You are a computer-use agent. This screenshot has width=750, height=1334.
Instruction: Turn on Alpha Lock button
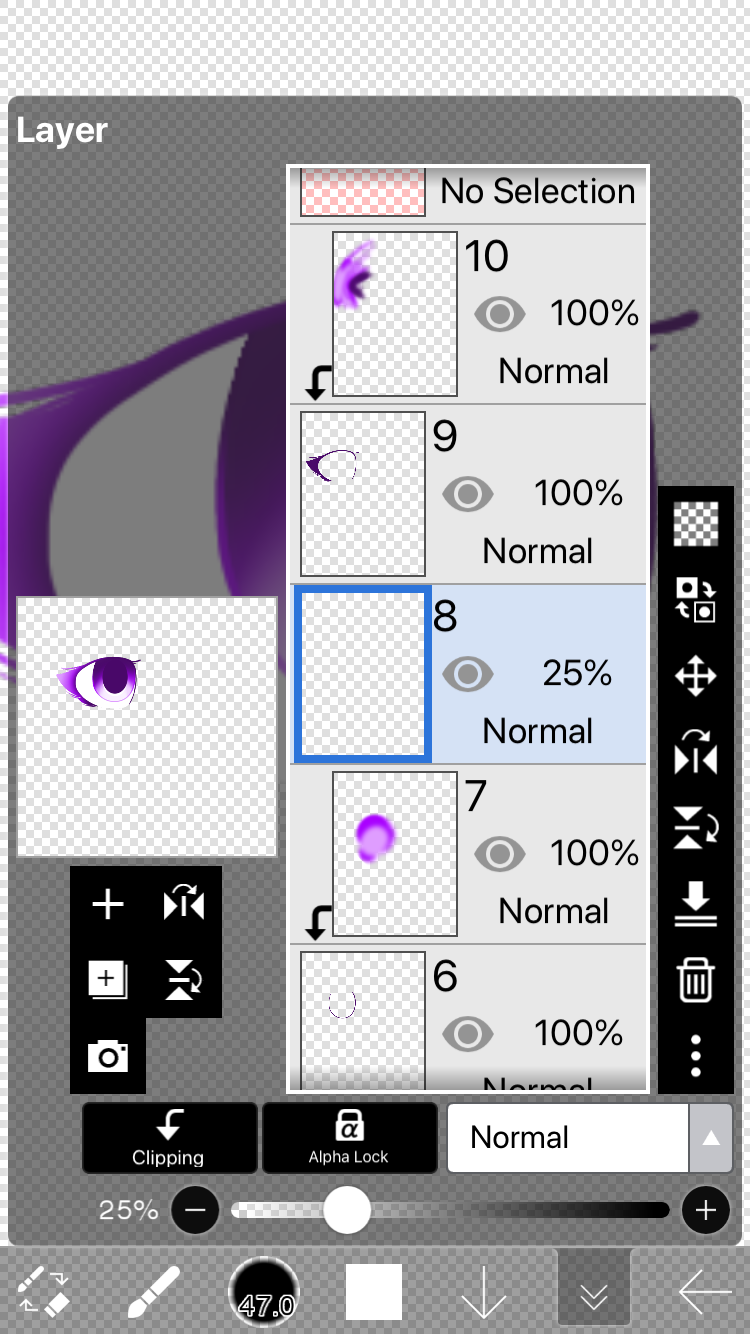pyautogui.click(x=349, y=1138)
